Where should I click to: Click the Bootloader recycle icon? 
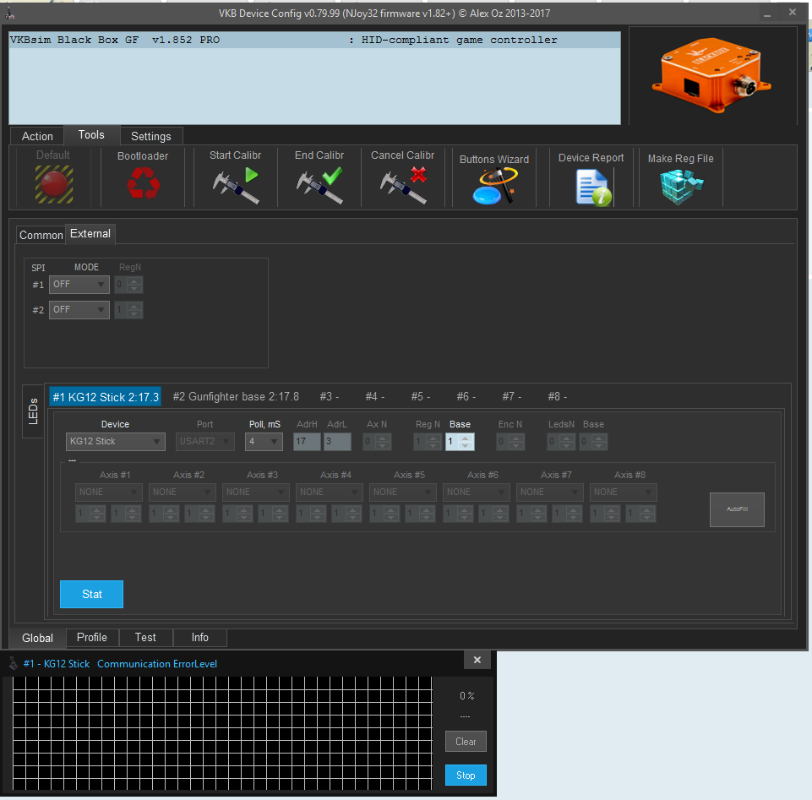142,183
